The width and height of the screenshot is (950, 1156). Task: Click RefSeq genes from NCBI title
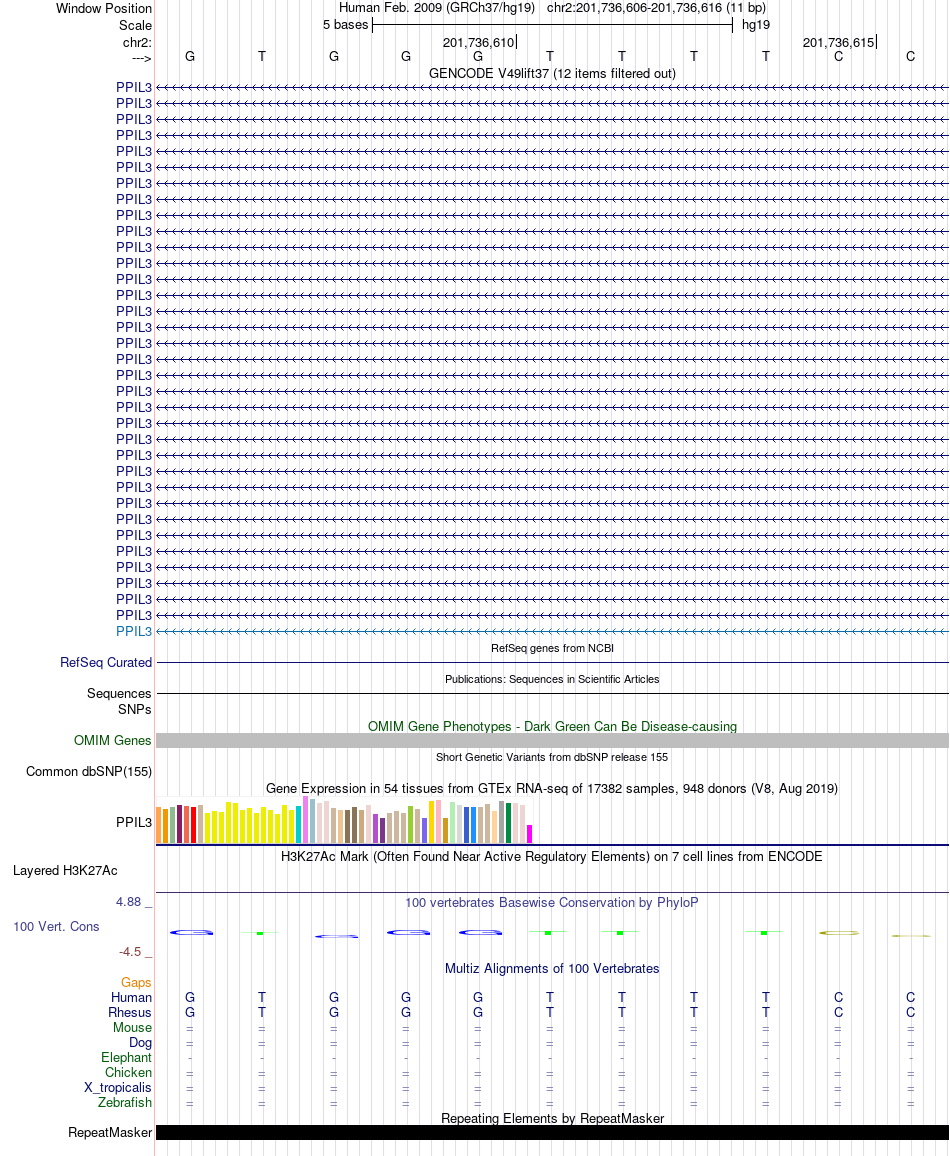point(552,648)
